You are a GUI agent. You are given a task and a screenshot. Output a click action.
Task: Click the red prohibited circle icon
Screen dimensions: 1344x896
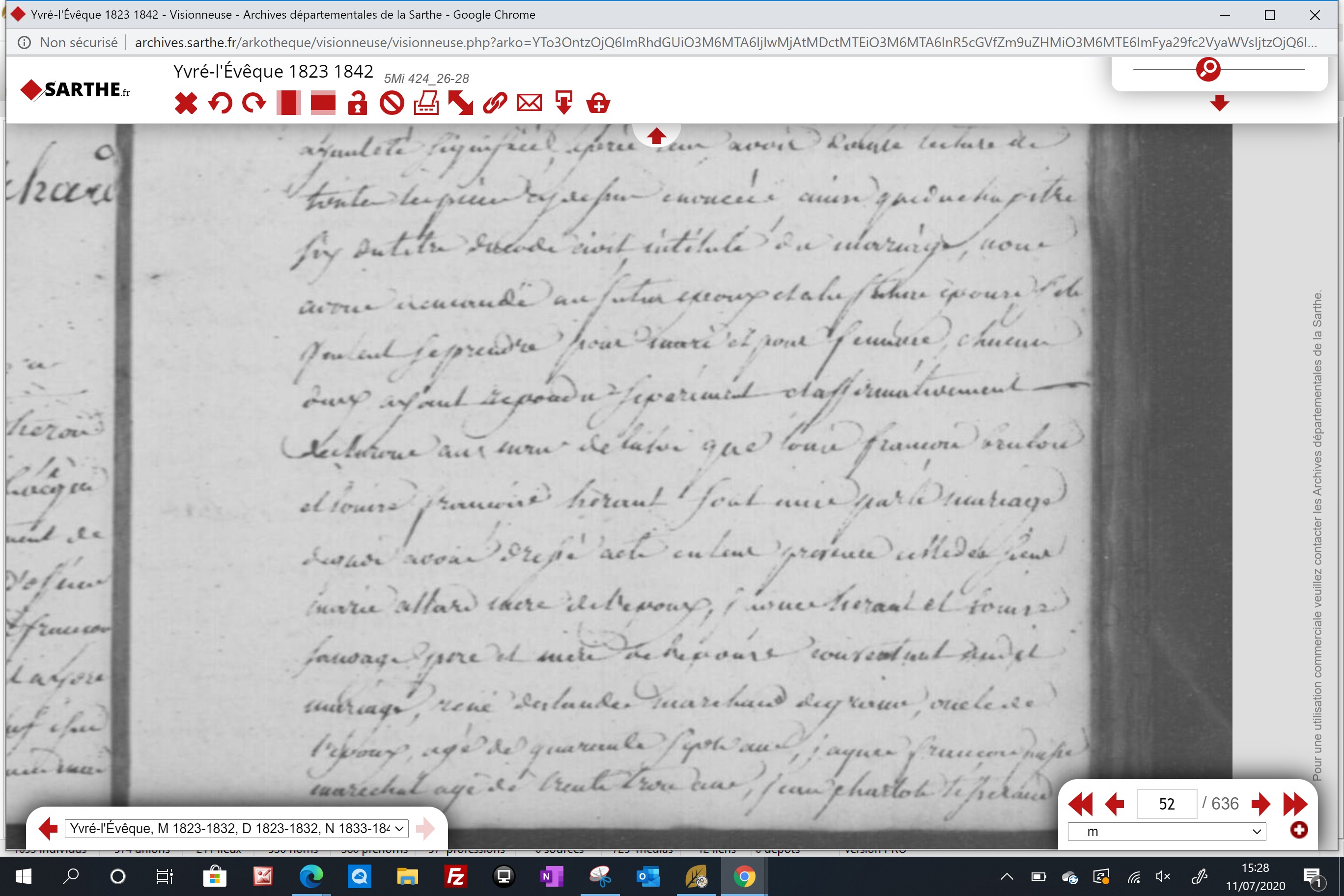(x=392, y=104)
